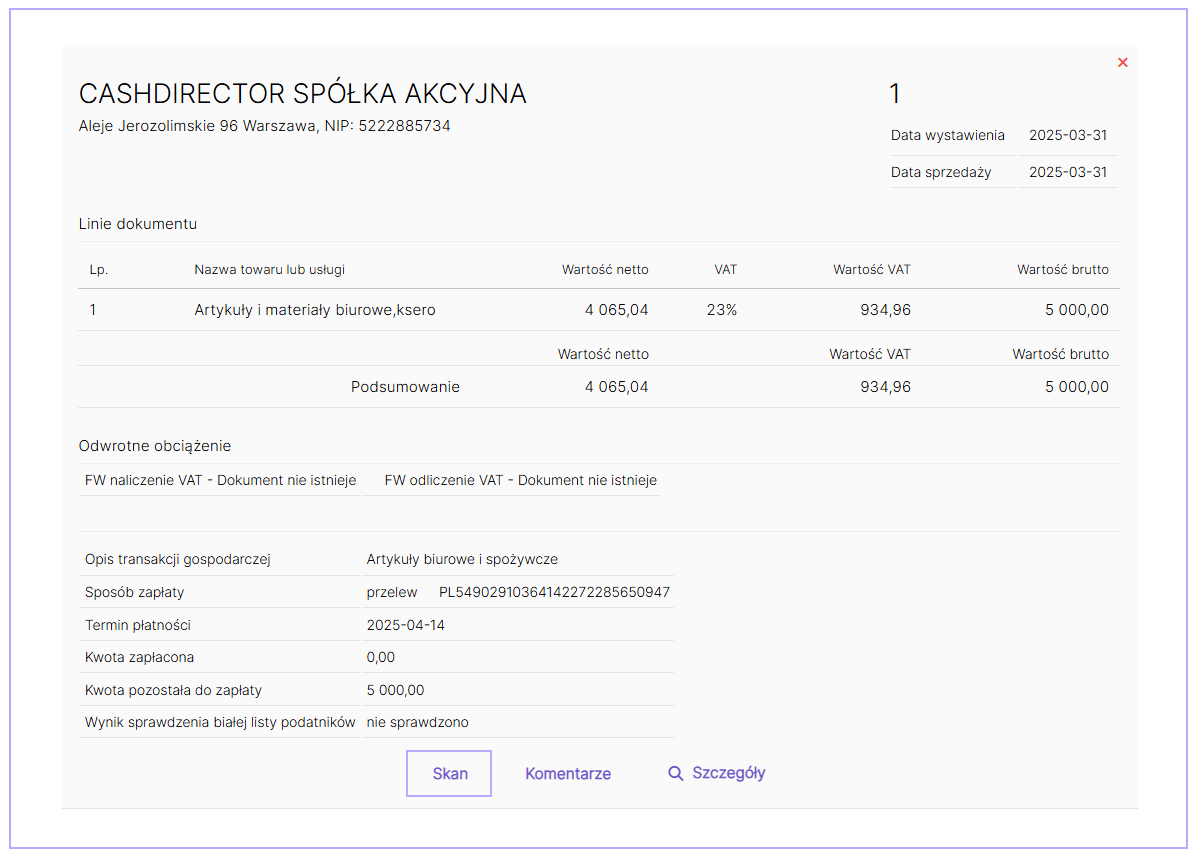Click white list result nie sprawdzono

(x=417, y=722)
